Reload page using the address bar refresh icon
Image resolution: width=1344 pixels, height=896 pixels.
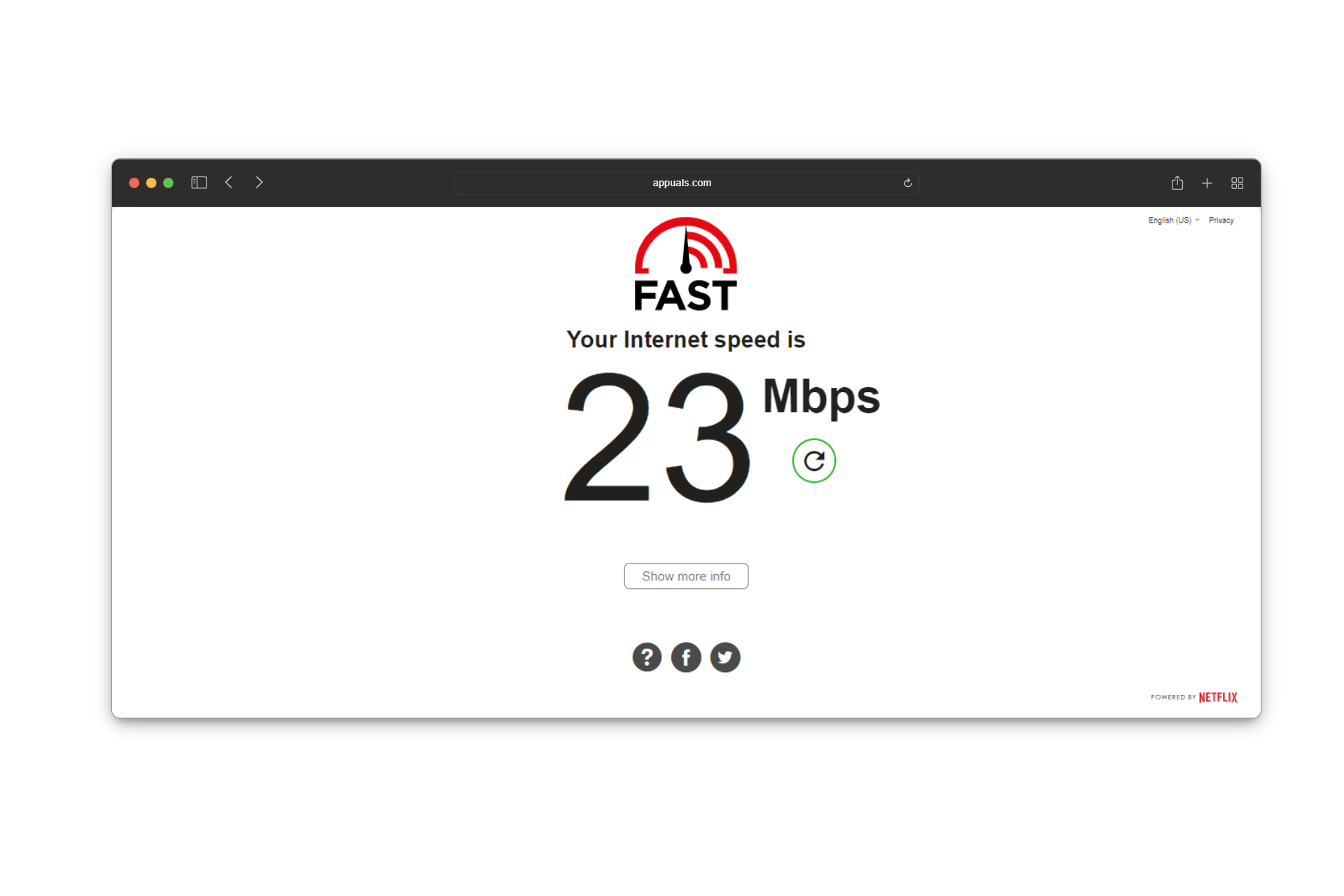[x=907, y=183]
